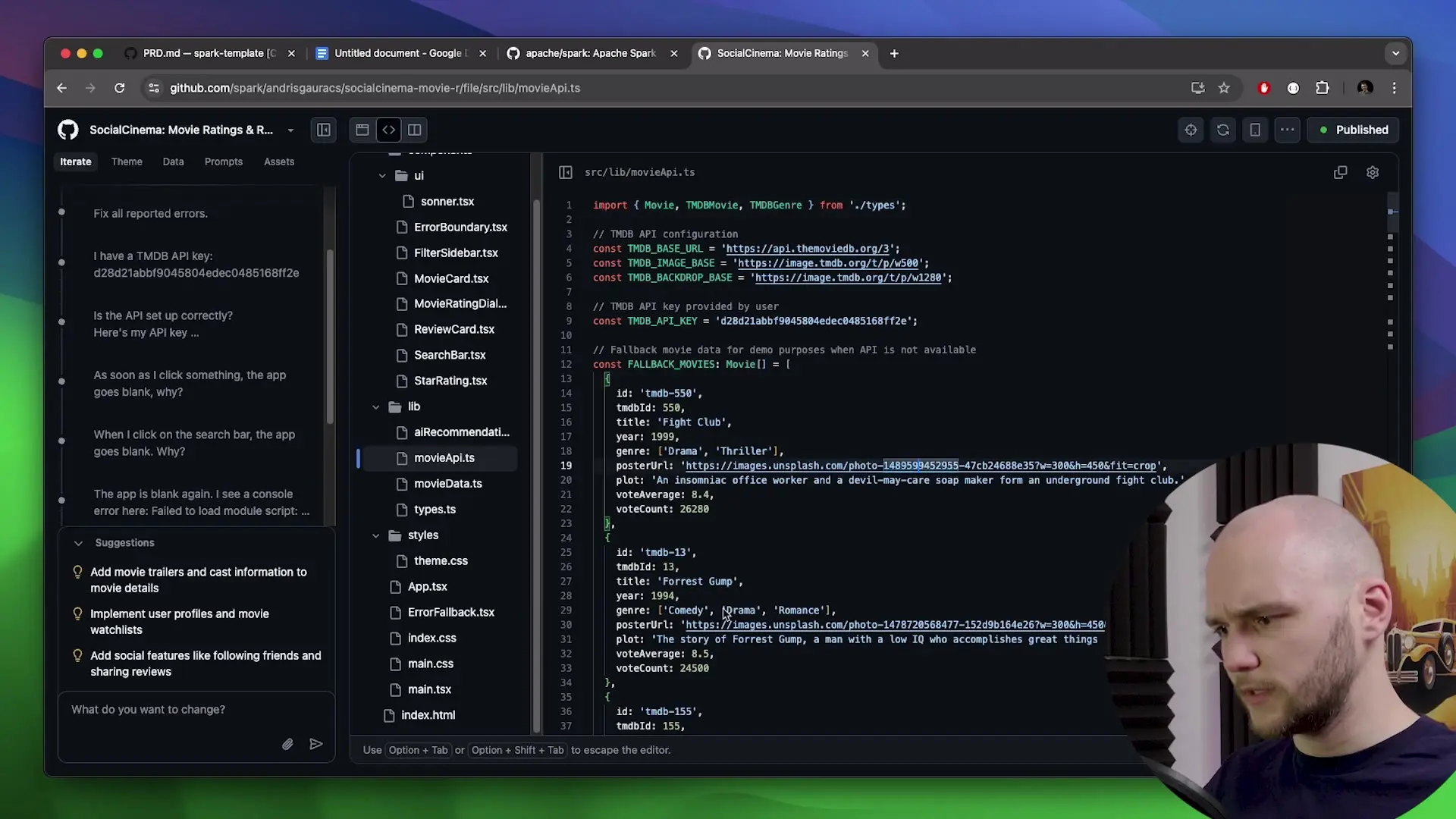The width and height of the screenshot is (1456, 819).
Task: Go forward with browser forward arrow
Action: pyautogui.click(x=90, y=88)
